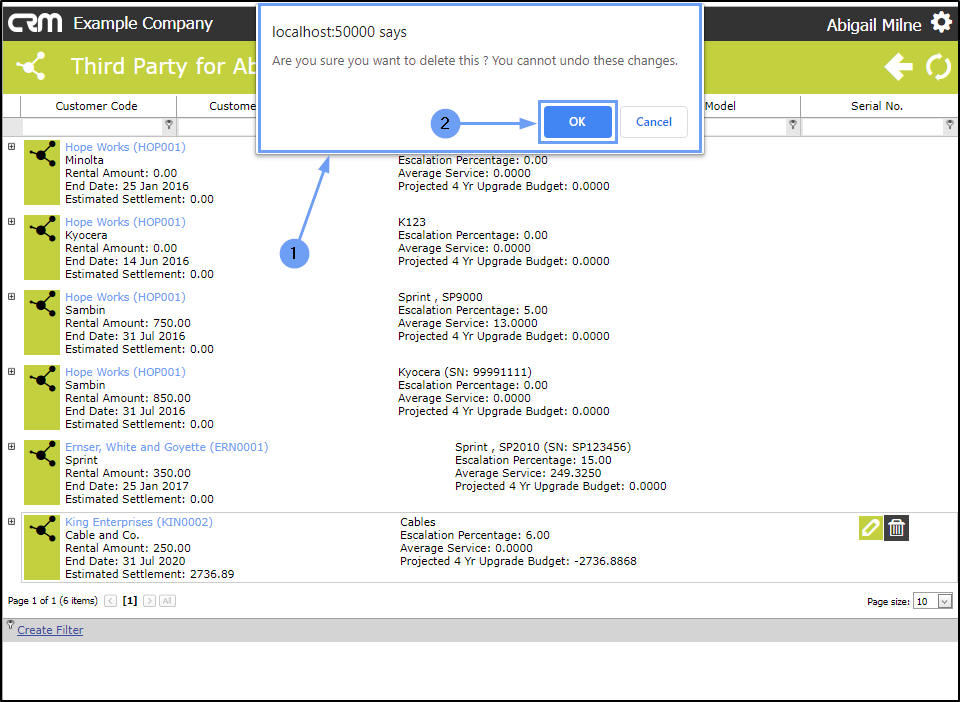Viewport: 960px width, 702px height.
Task: Click the All pages pager button
Action: (x=167, y=601)
